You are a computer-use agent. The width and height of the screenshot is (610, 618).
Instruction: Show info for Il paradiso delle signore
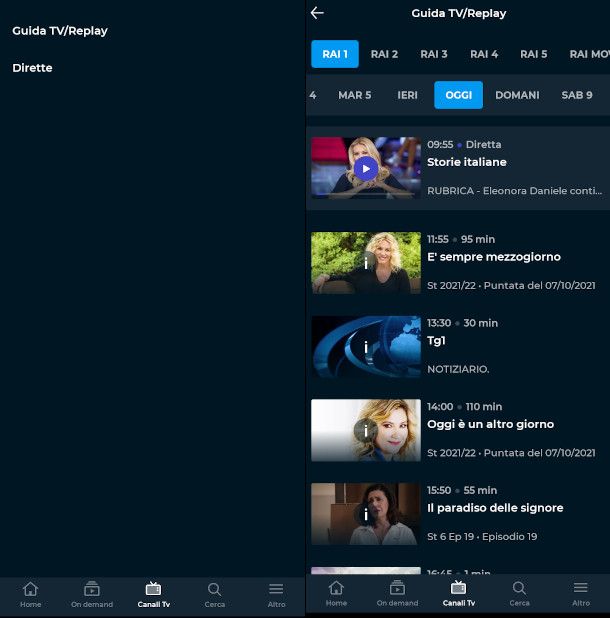pos(366,514)
